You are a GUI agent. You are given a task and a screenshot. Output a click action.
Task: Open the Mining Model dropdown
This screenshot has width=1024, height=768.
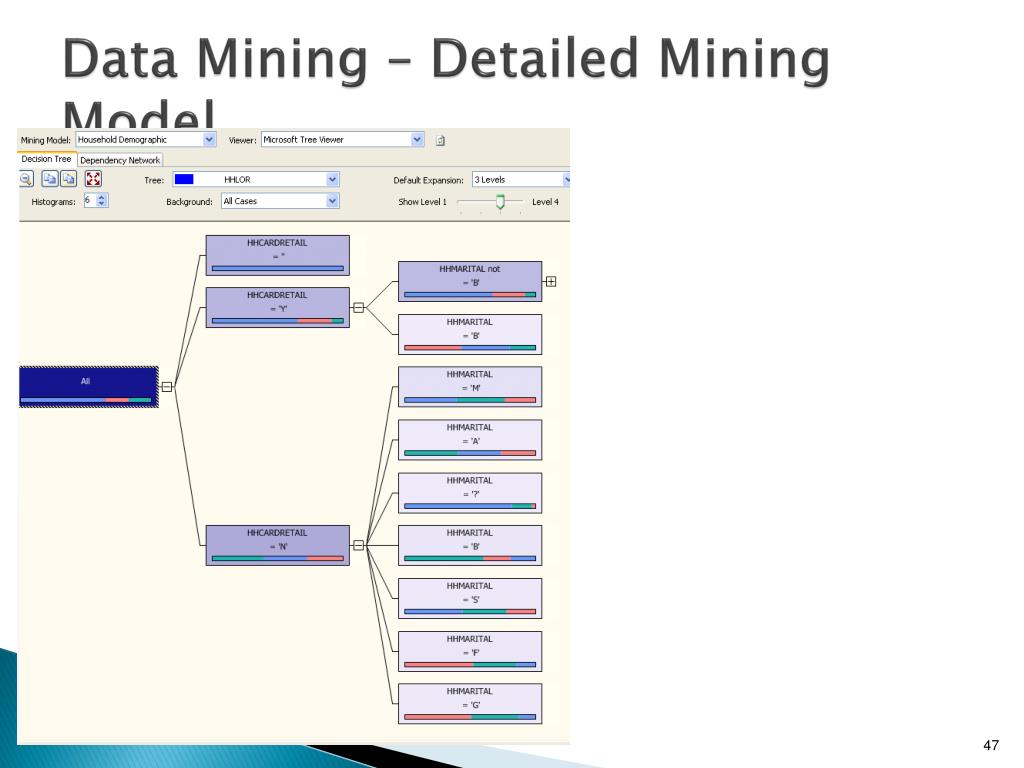(x=209, y=140)
